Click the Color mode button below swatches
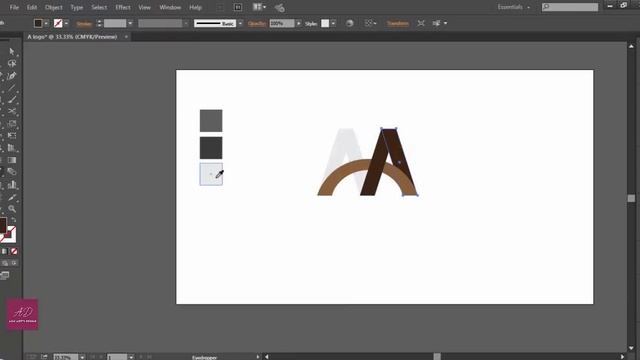640x360 pixels. [x=4, y=251]
